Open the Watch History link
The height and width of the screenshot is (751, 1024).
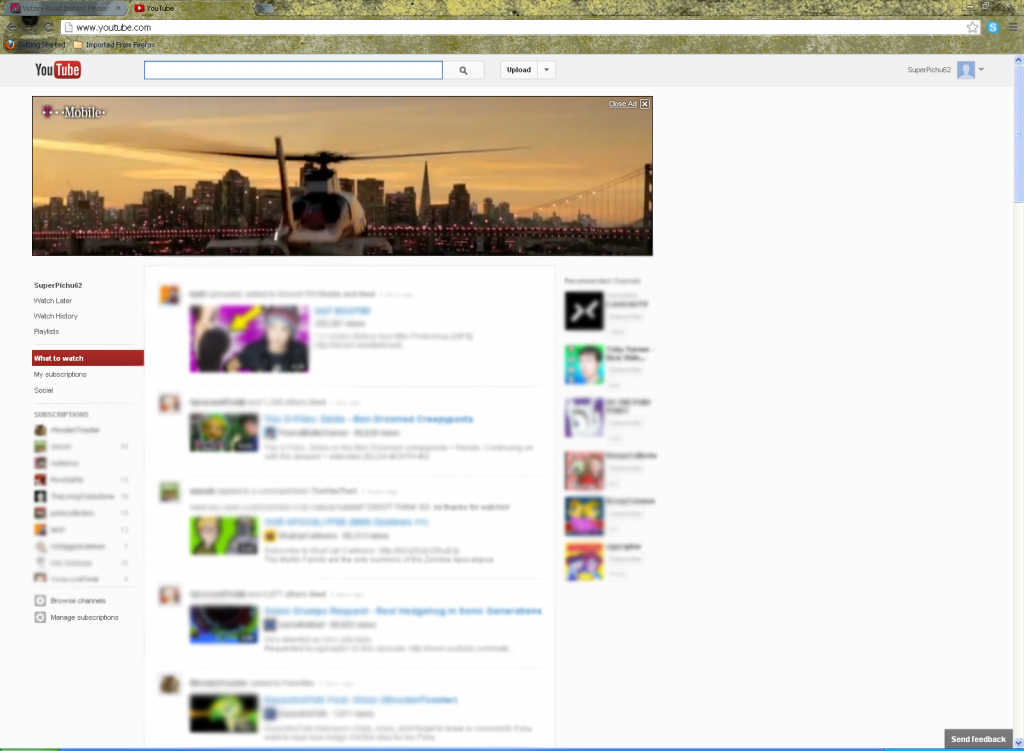click(56, 316)
